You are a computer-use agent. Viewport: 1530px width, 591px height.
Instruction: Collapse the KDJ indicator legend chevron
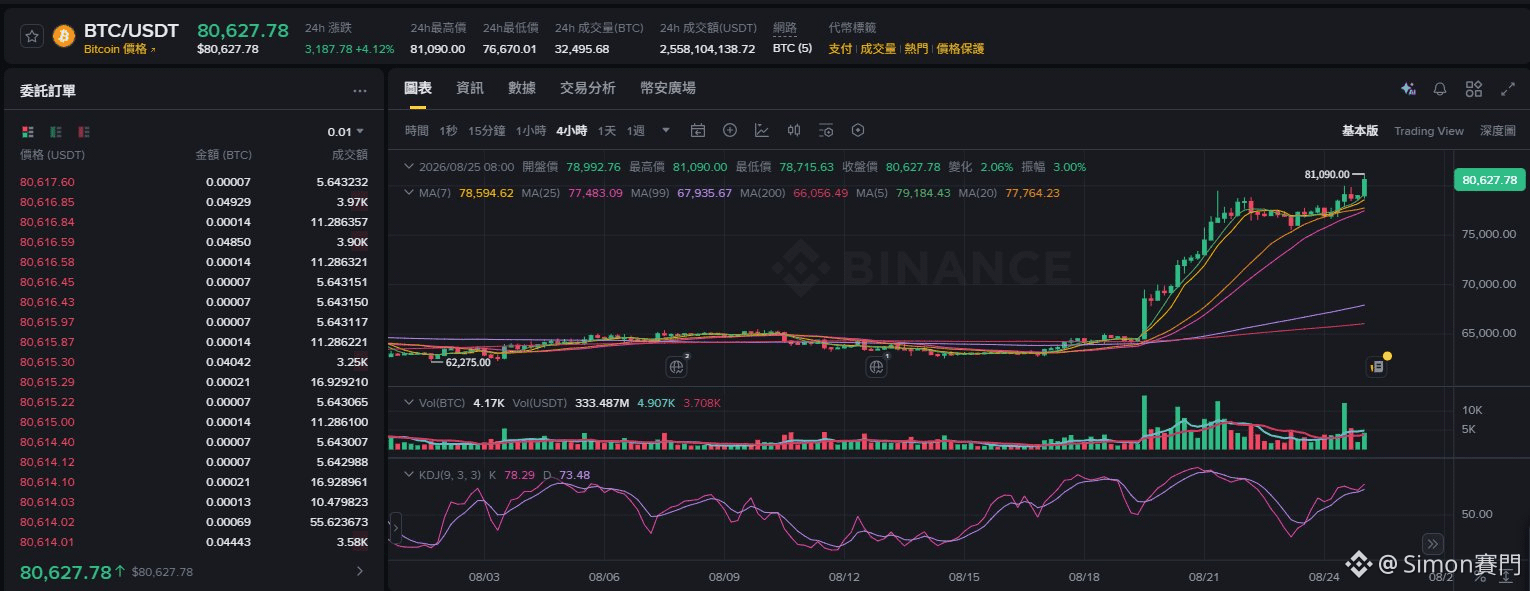pos(407,474)
